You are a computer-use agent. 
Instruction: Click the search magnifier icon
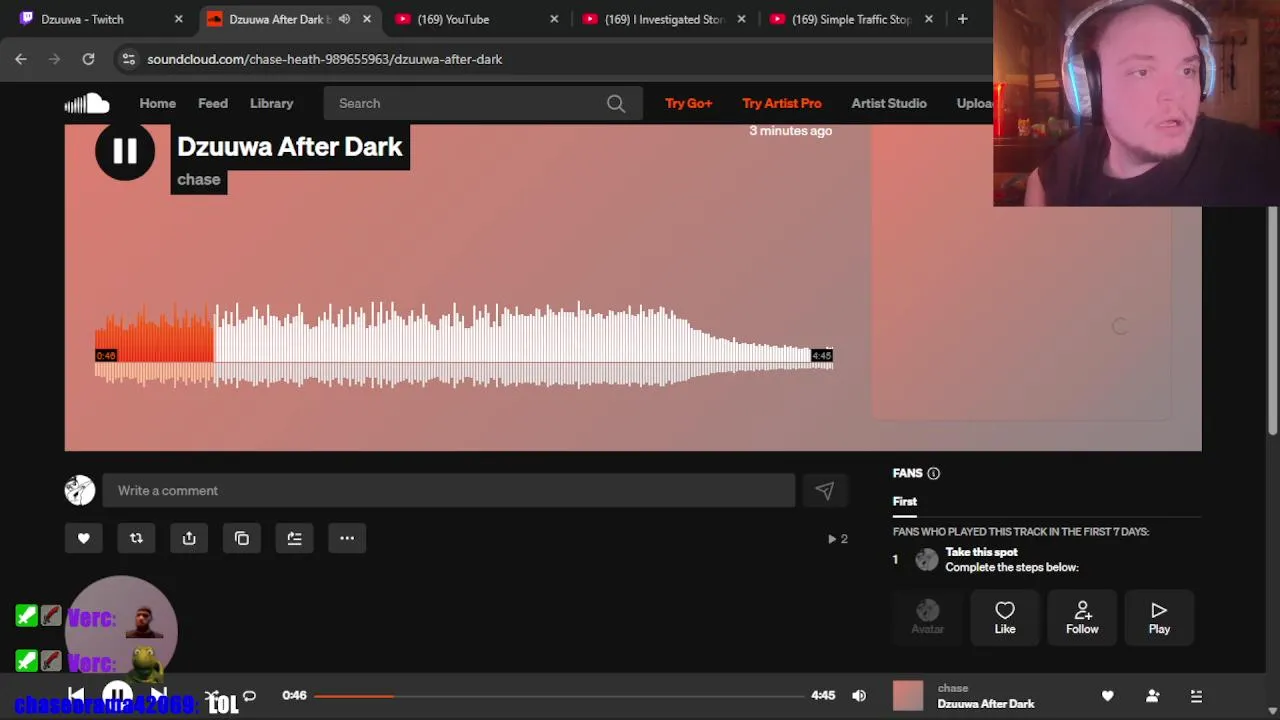click(616, 103)
